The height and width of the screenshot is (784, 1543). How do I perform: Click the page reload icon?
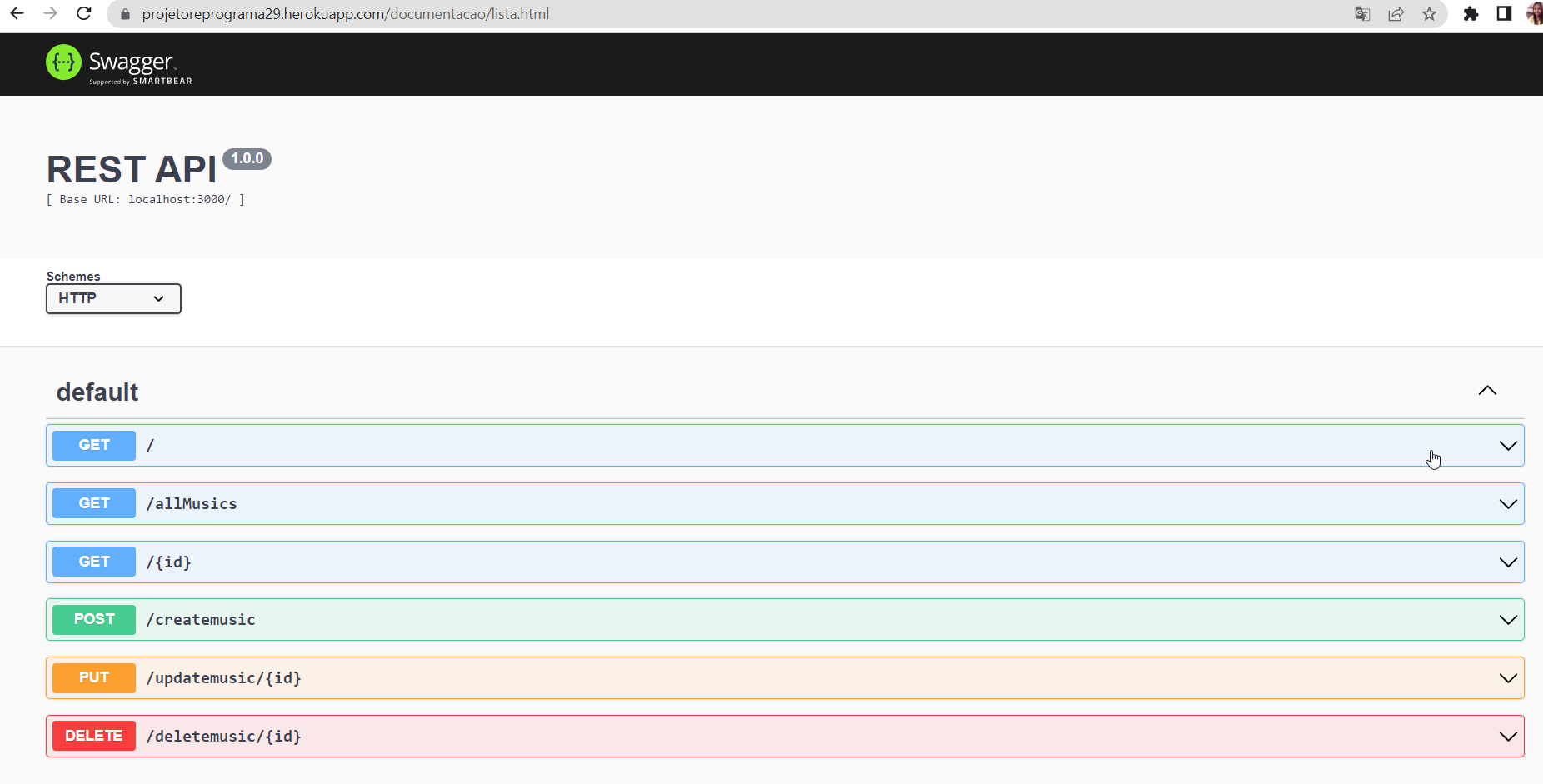point(83,13)
